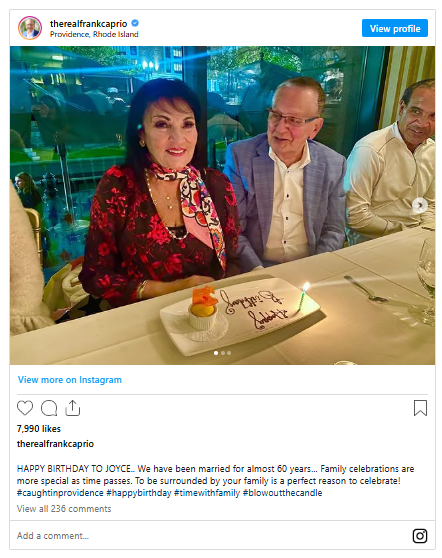Open the circular profile avatar
Viewport: 442px width, 558px height.
coord(30,28)
